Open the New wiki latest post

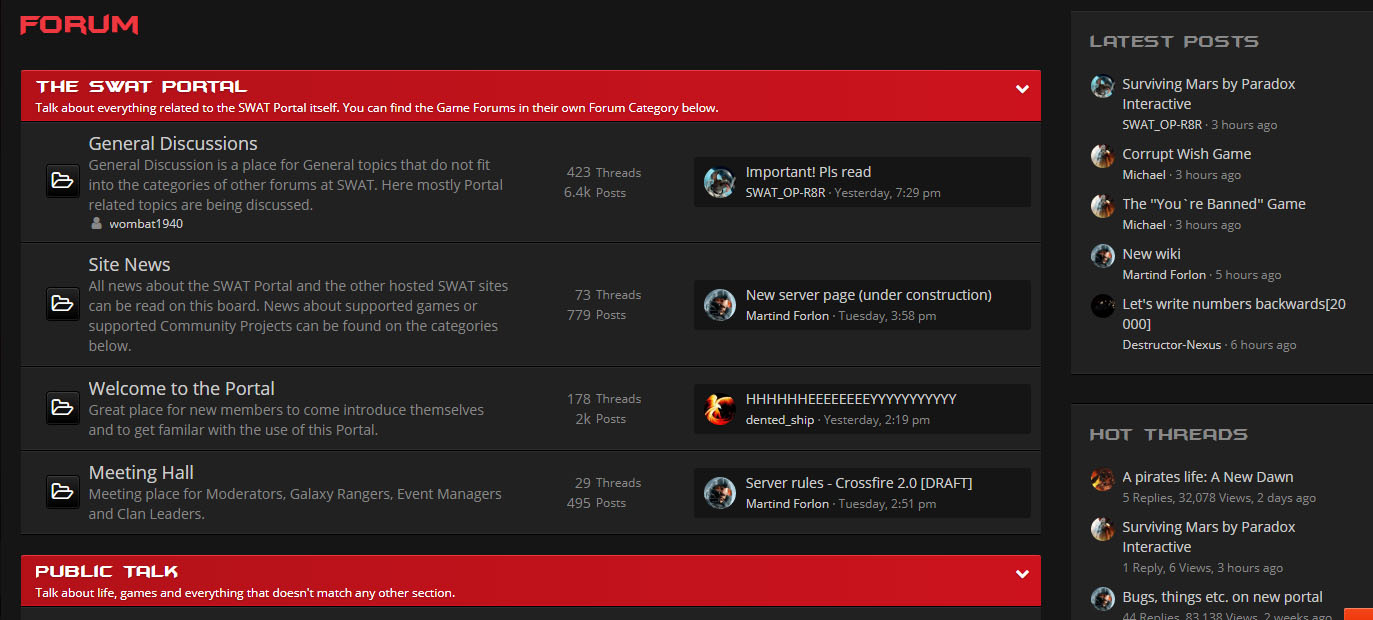pyautogui.click(x=1151, y=254)
